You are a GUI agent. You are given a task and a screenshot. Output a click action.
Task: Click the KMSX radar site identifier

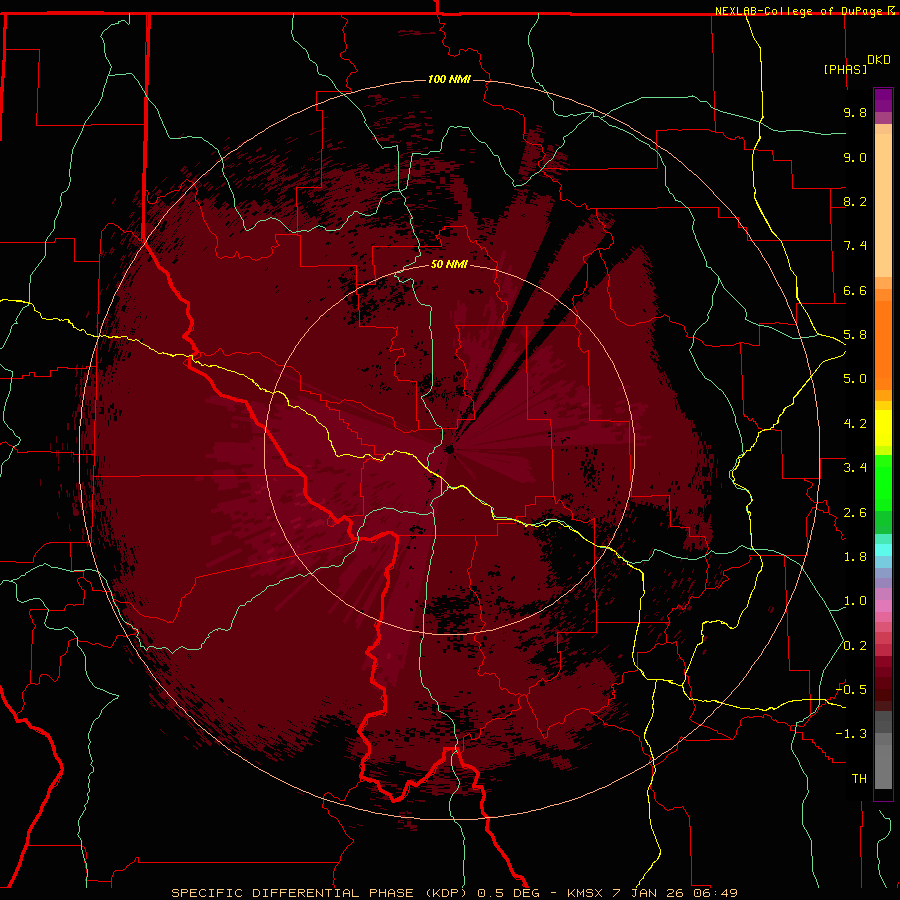(585, 893)
